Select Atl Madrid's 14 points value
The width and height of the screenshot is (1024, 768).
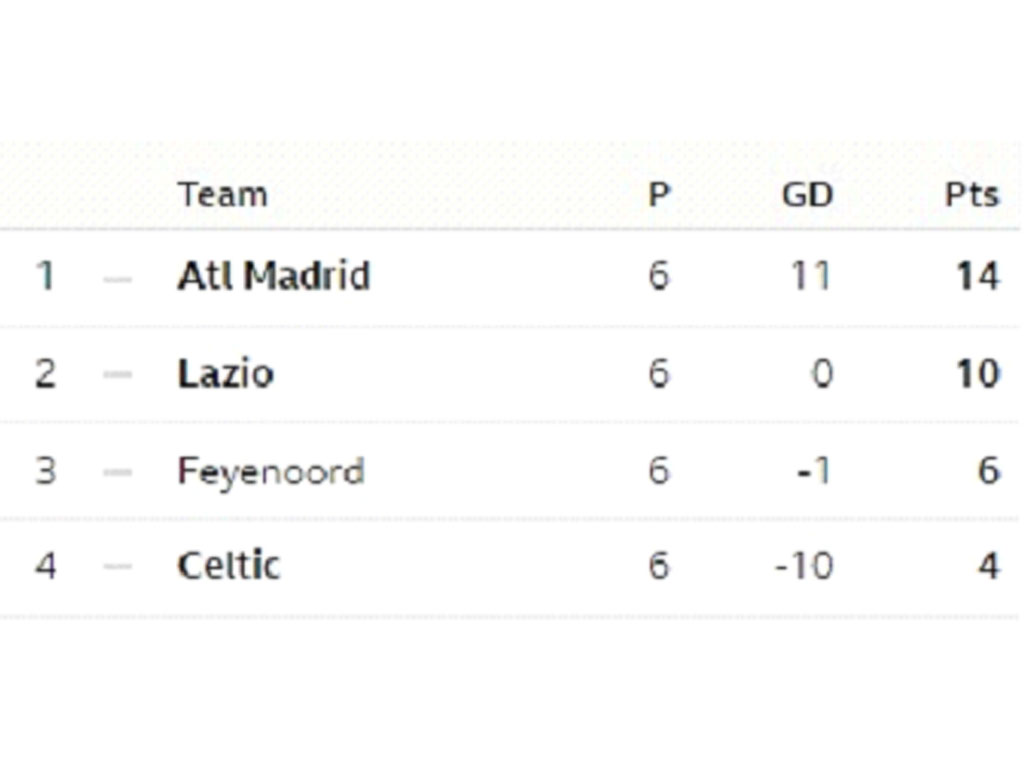(977, 276)
